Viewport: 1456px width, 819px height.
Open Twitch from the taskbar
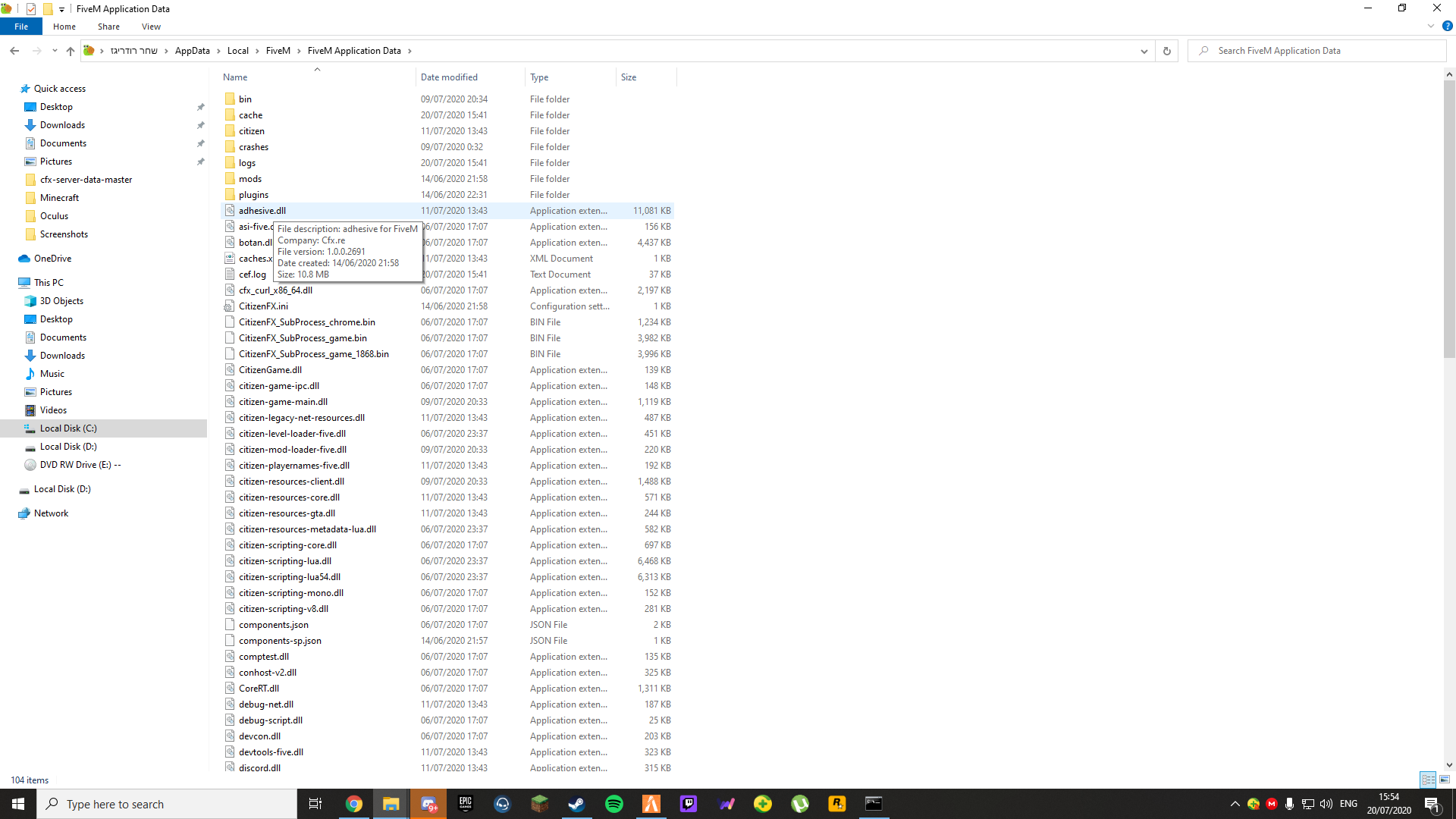pyautogui.click(x=689, y=804)
